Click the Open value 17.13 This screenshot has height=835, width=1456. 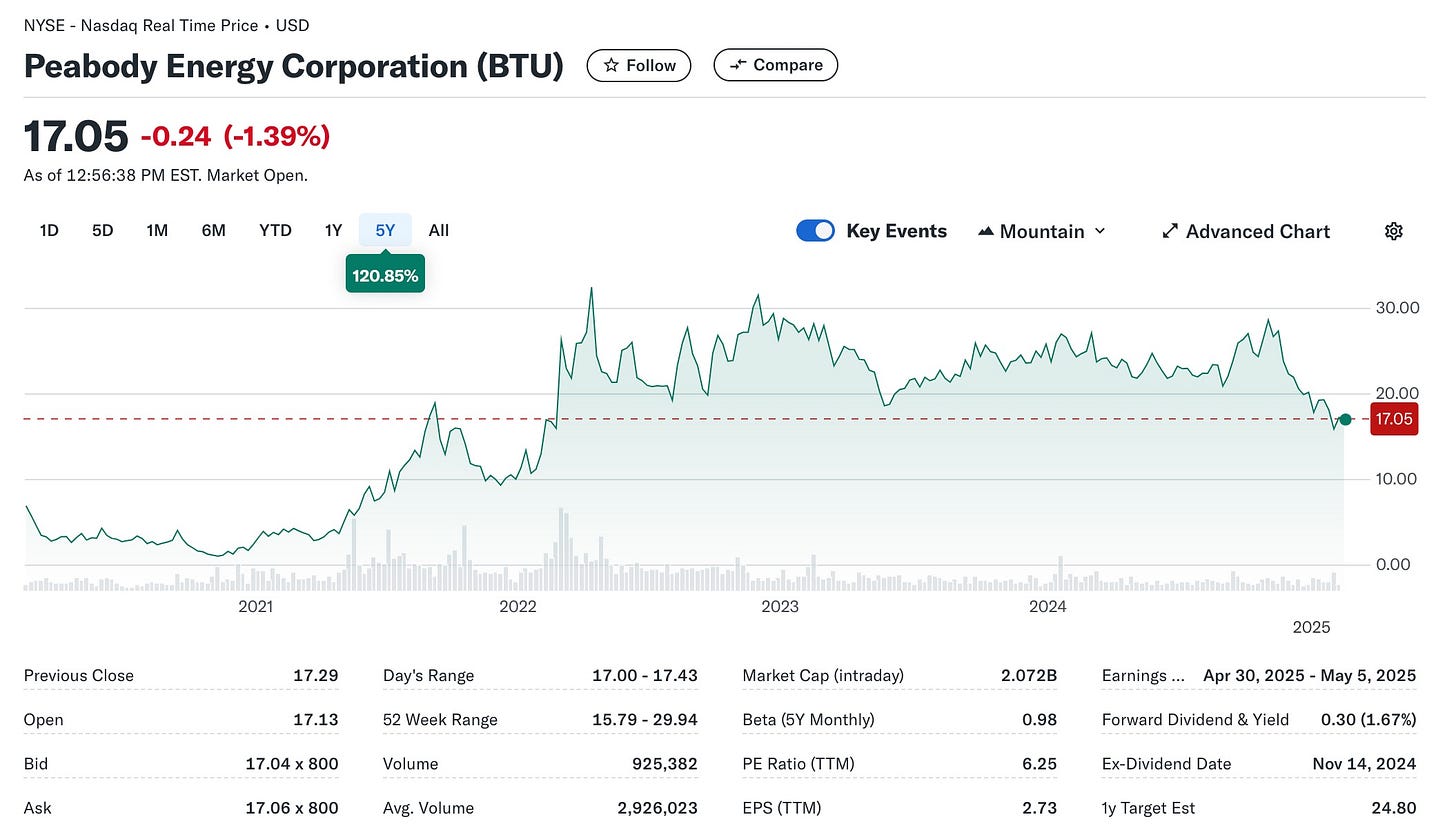315,720
